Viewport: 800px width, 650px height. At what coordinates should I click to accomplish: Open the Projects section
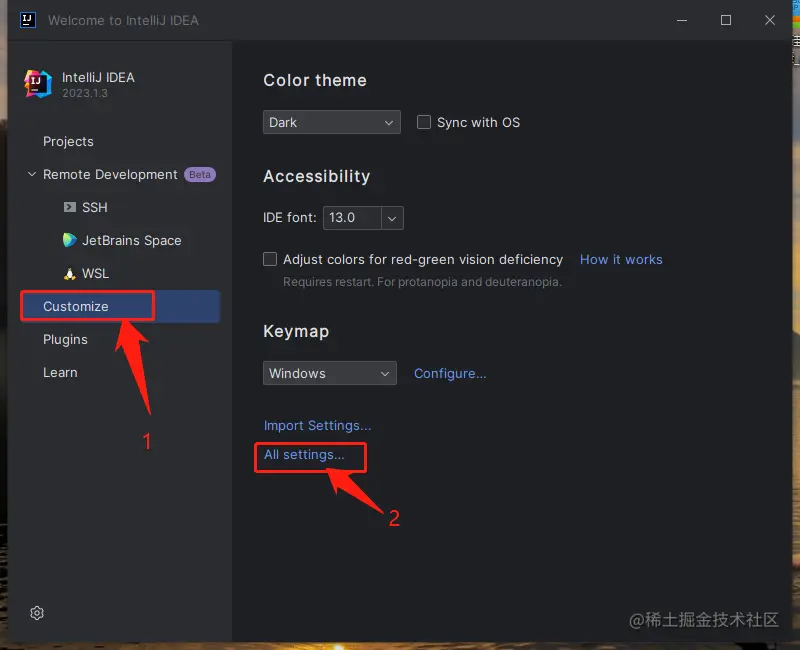tap(68, 141)
